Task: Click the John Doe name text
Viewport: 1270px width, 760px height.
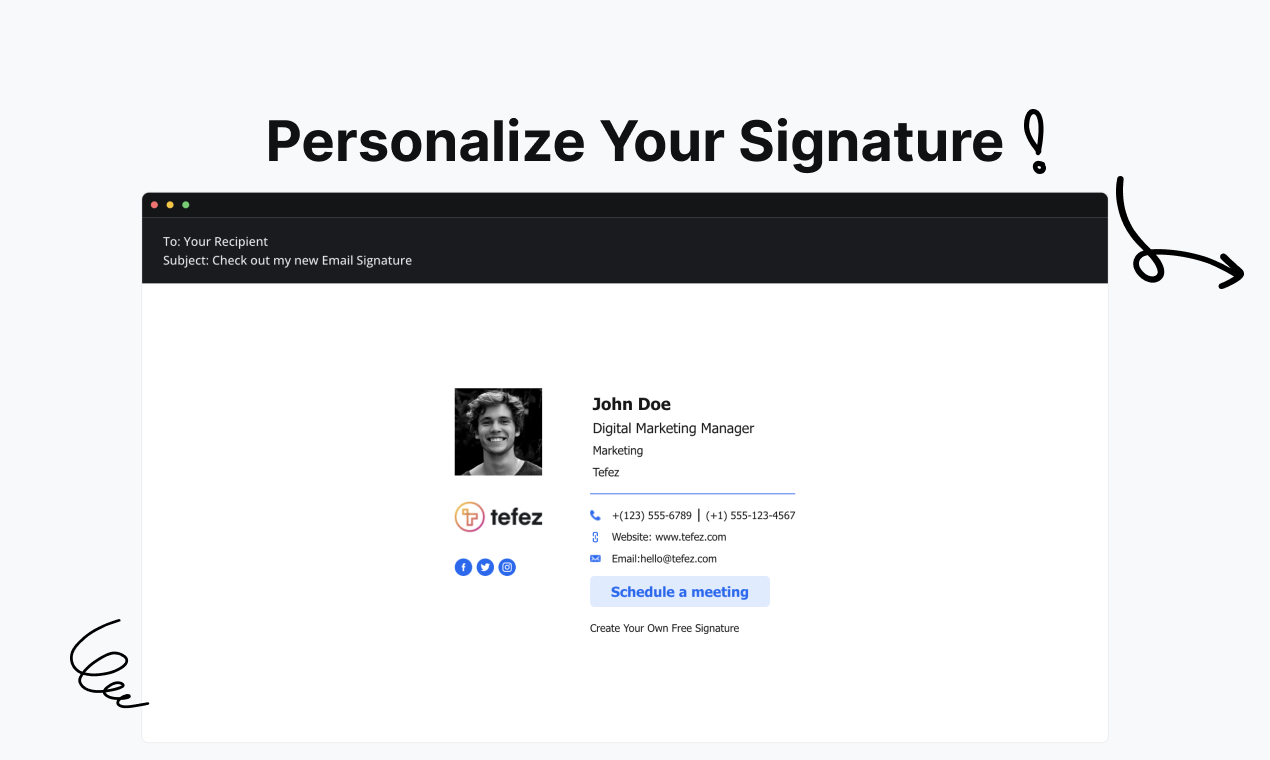Action: pyautogui.click(x=631, y=404)
